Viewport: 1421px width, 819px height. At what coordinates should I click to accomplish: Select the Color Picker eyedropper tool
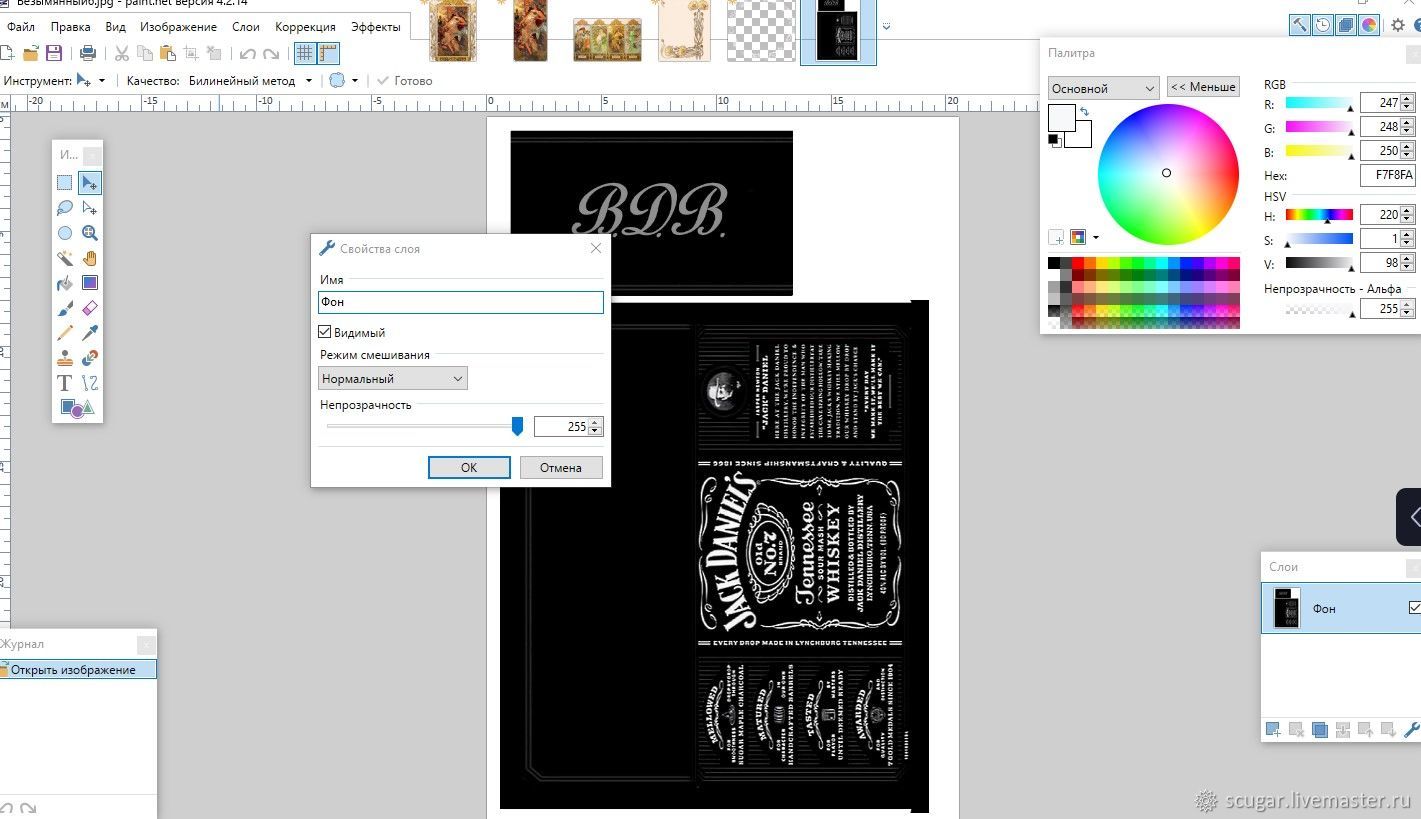(x=90, y=333)
